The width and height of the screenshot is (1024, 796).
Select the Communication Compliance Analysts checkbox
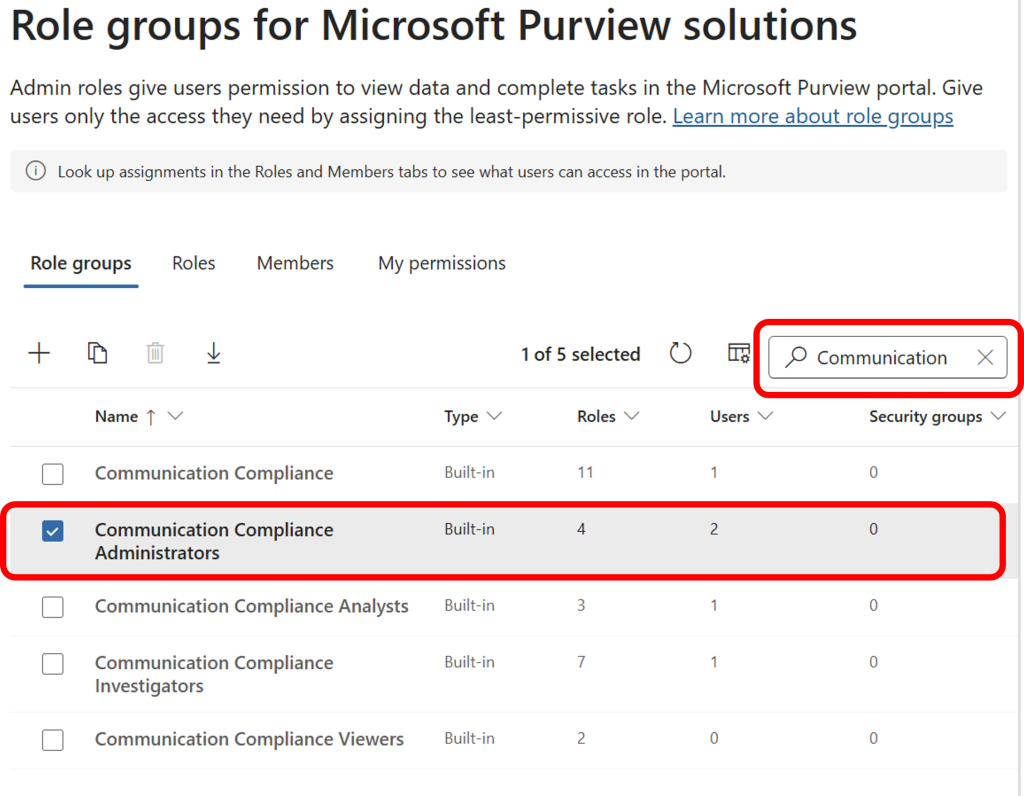53,607
